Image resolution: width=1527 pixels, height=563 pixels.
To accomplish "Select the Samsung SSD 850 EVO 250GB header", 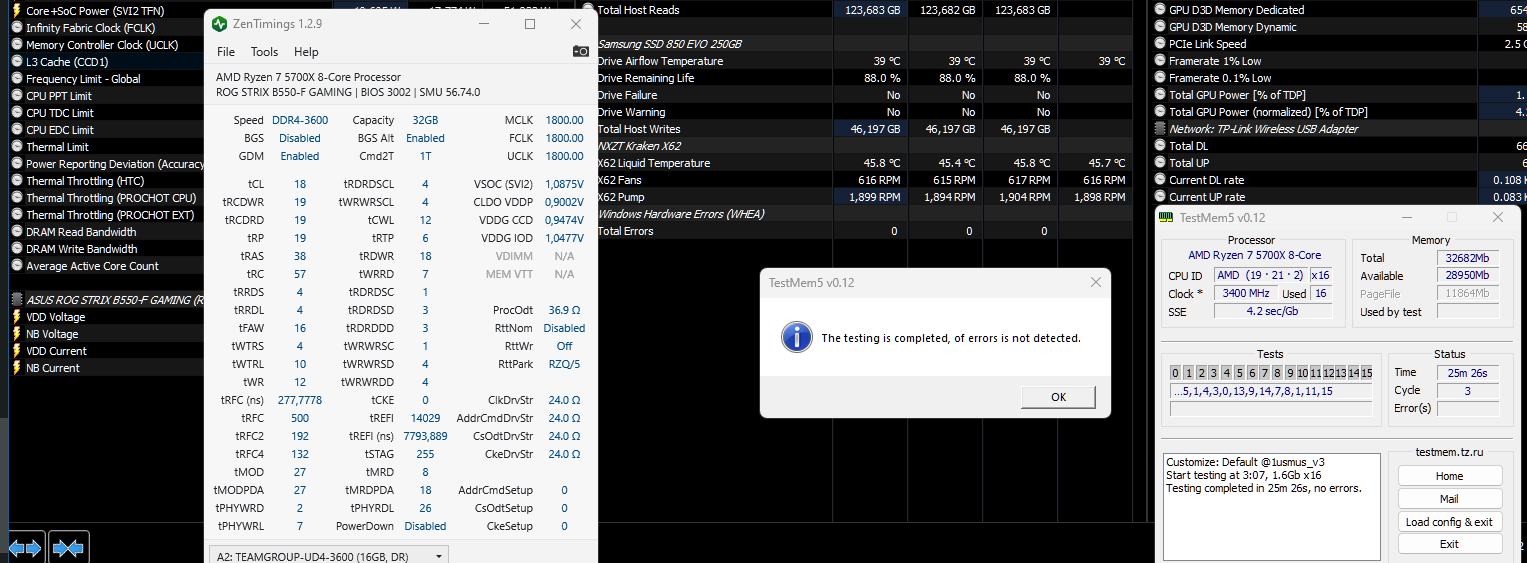I will (669, 44).
